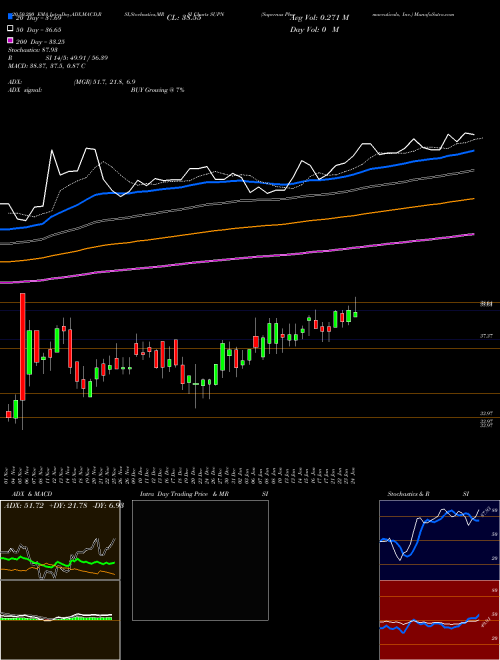Click the latest green candlestick on chart
The width and height of the screenshot is (500, 660).
pos(355,314)
